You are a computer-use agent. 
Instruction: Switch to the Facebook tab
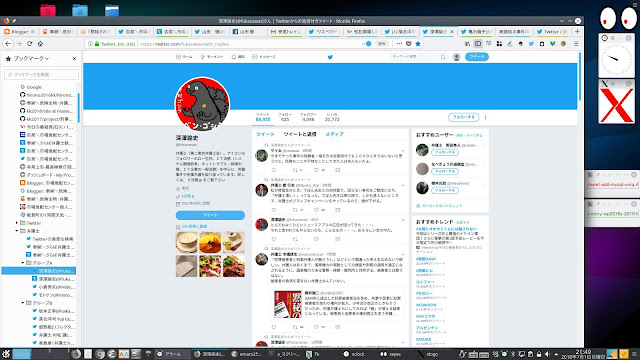pyautogui.click(x=247, y=31)
